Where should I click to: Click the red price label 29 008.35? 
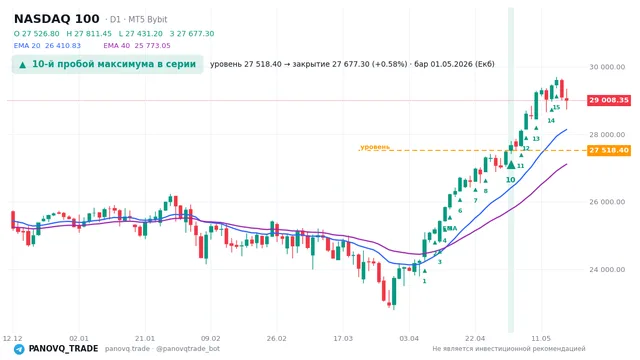click(x=609, y=100)
